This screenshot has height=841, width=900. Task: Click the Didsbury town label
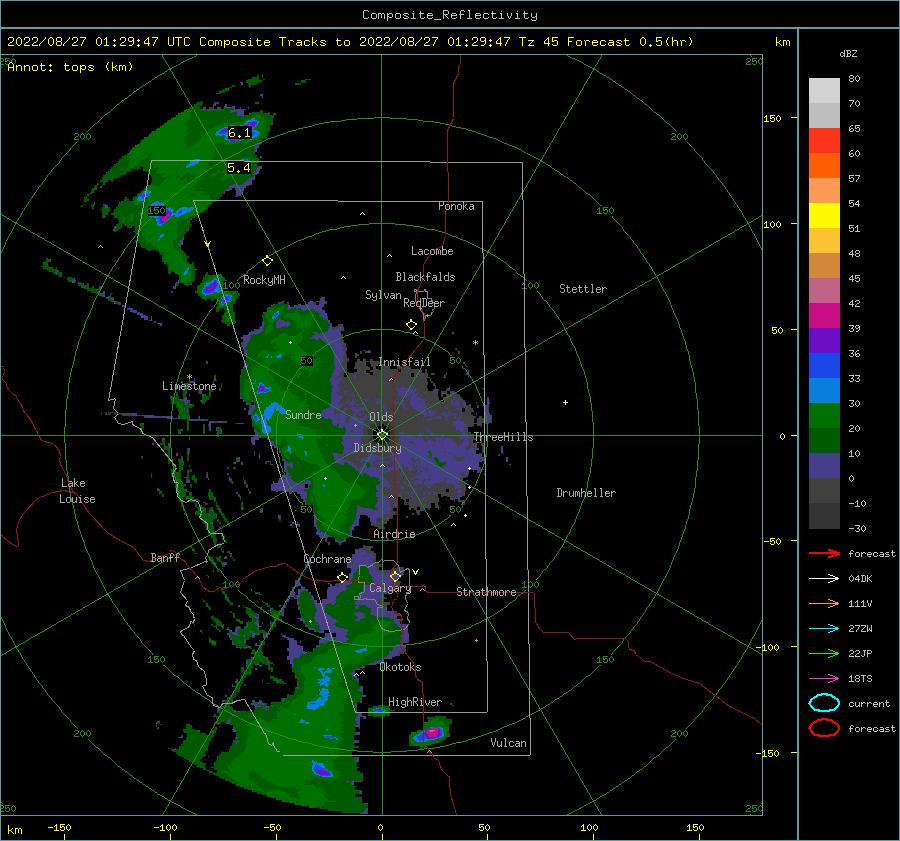pyautogui.click(x=378, y=448)
